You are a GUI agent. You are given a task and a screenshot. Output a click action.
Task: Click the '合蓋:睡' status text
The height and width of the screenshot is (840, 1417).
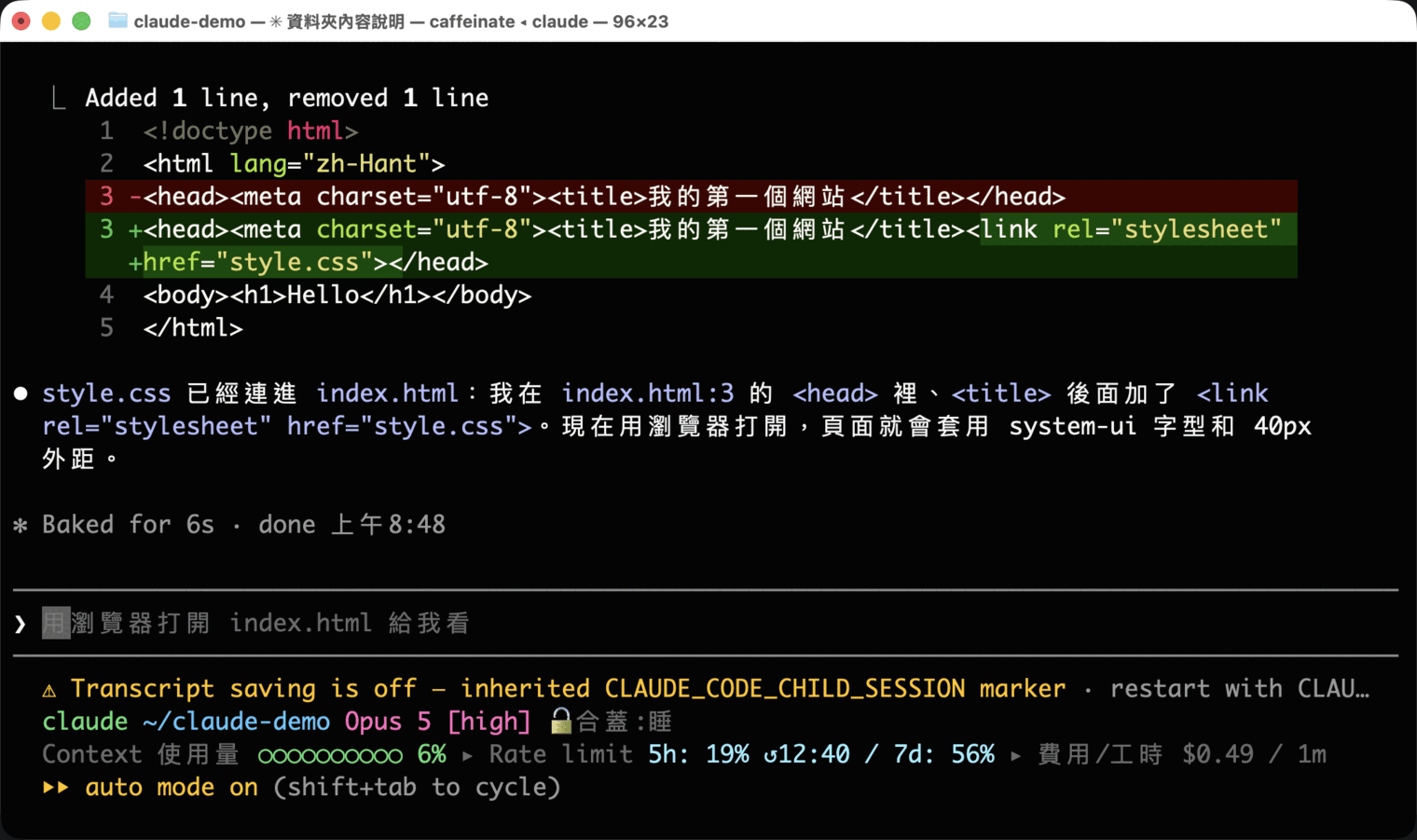624,721
